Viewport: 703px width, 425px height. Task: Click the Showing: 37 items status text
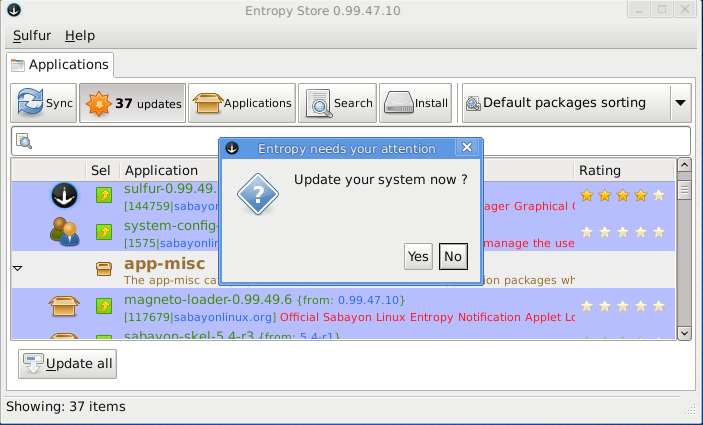pyautogui.click(x=66, y=407)
